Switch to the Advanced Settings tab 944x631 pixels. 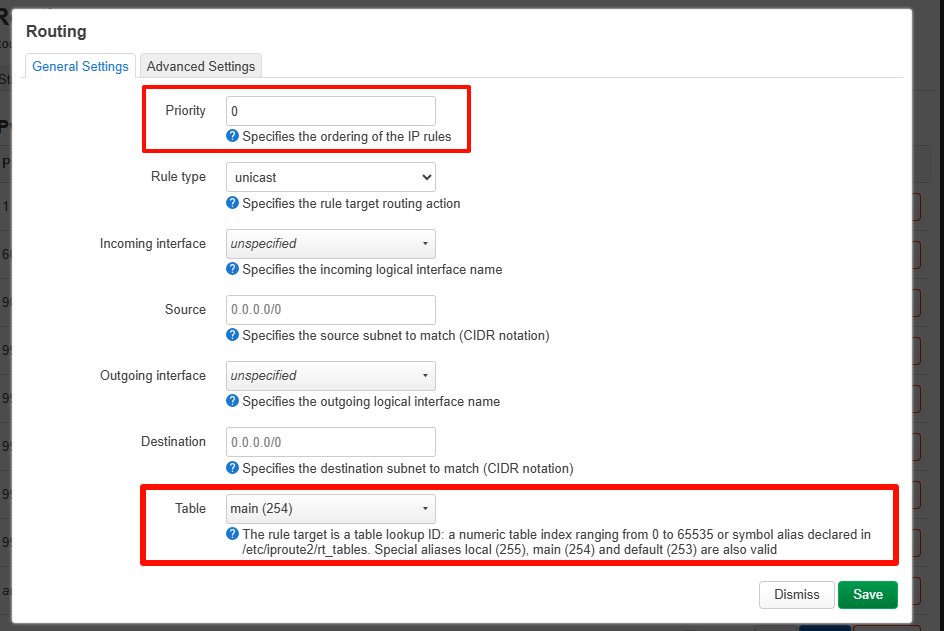(x=201, y=66)
